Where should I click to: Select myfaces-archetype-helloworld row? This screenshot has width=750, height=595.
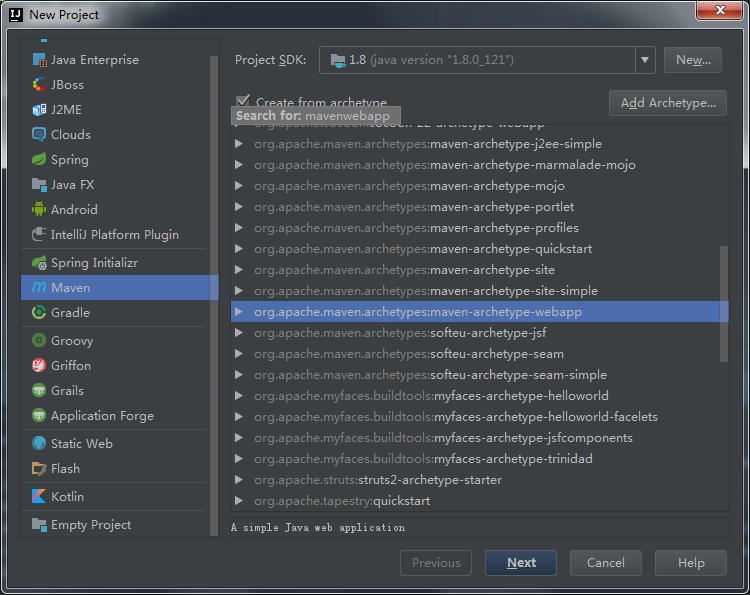pos(480,396)
